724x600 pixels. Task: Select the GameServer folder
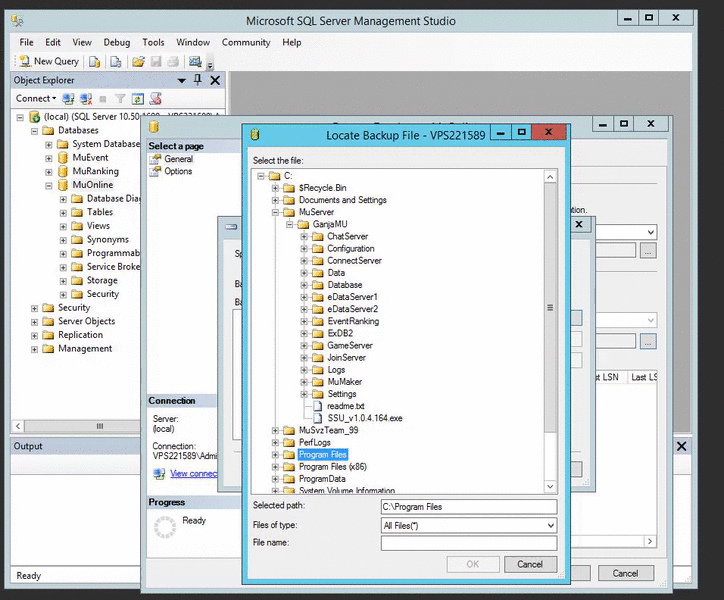[x=350, y=345]
